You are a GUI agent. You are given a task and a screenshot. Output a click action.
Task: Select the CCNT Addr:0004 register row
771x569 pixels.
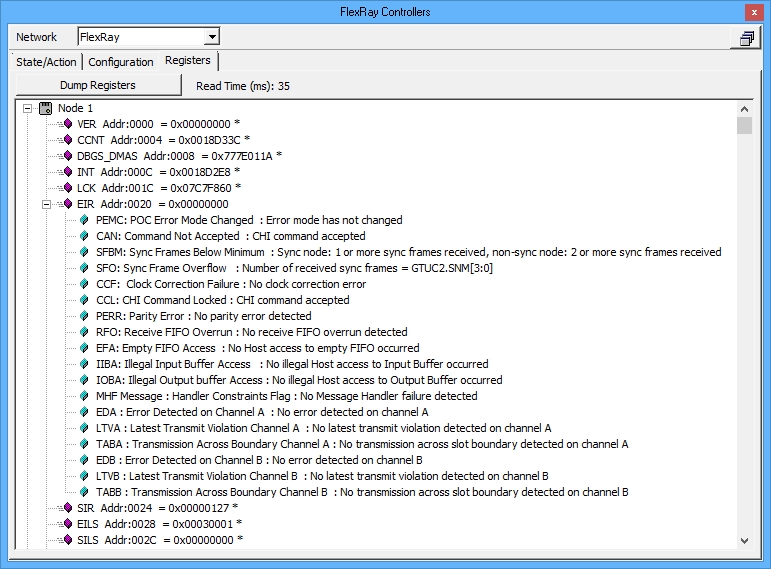tap(163, 140)
